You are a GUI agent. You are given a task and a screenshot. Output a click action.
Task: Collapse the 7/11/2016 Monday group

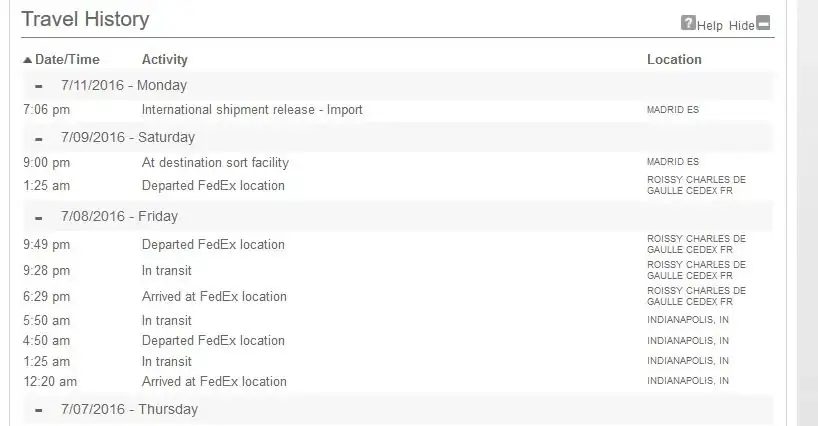click(39, 87)
